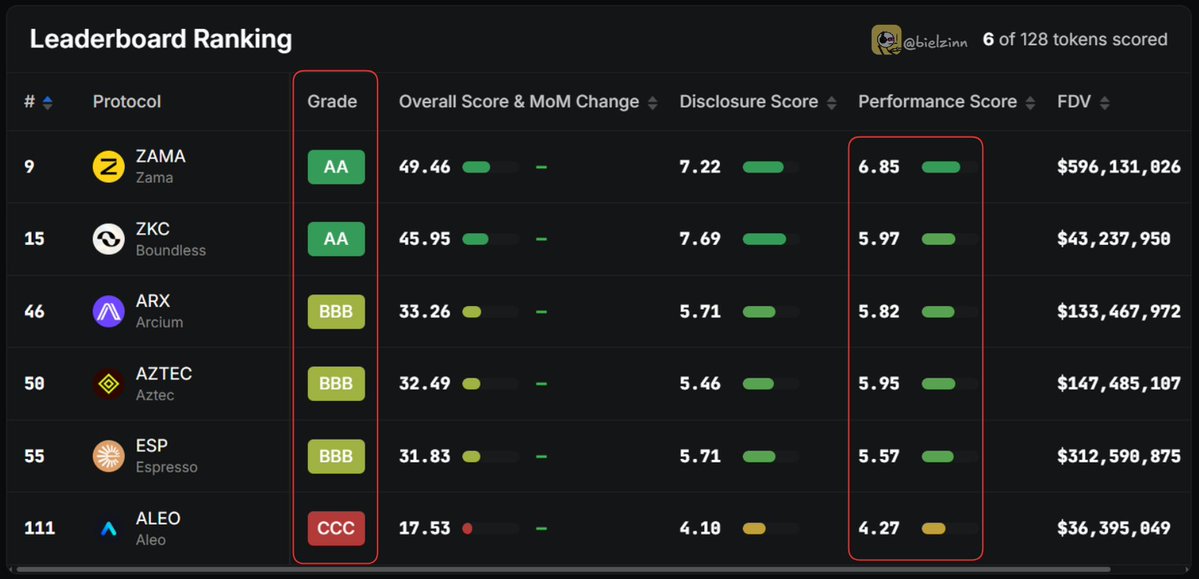Click ALEO overall score red indicator
Viewport: 1199px width, 579px height.
click(467, 529)
